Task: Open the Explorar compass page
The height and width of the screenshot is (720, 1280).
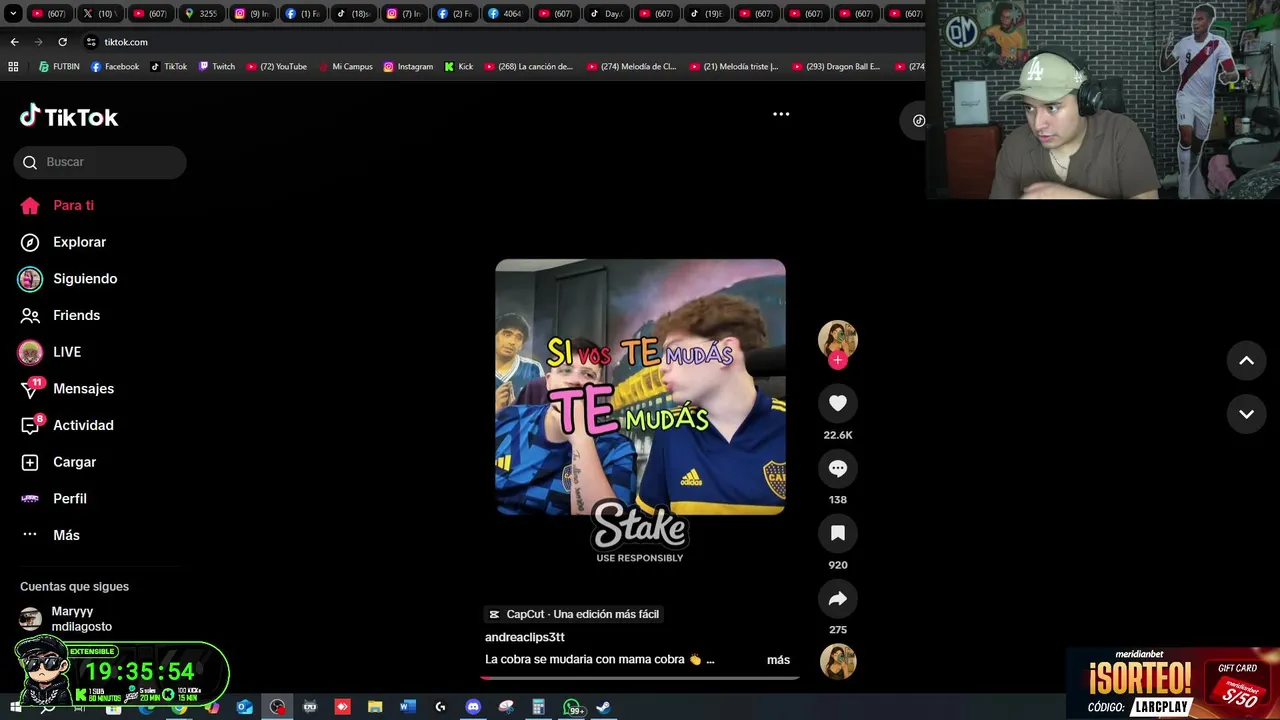Action: click(x=64, y=242)
